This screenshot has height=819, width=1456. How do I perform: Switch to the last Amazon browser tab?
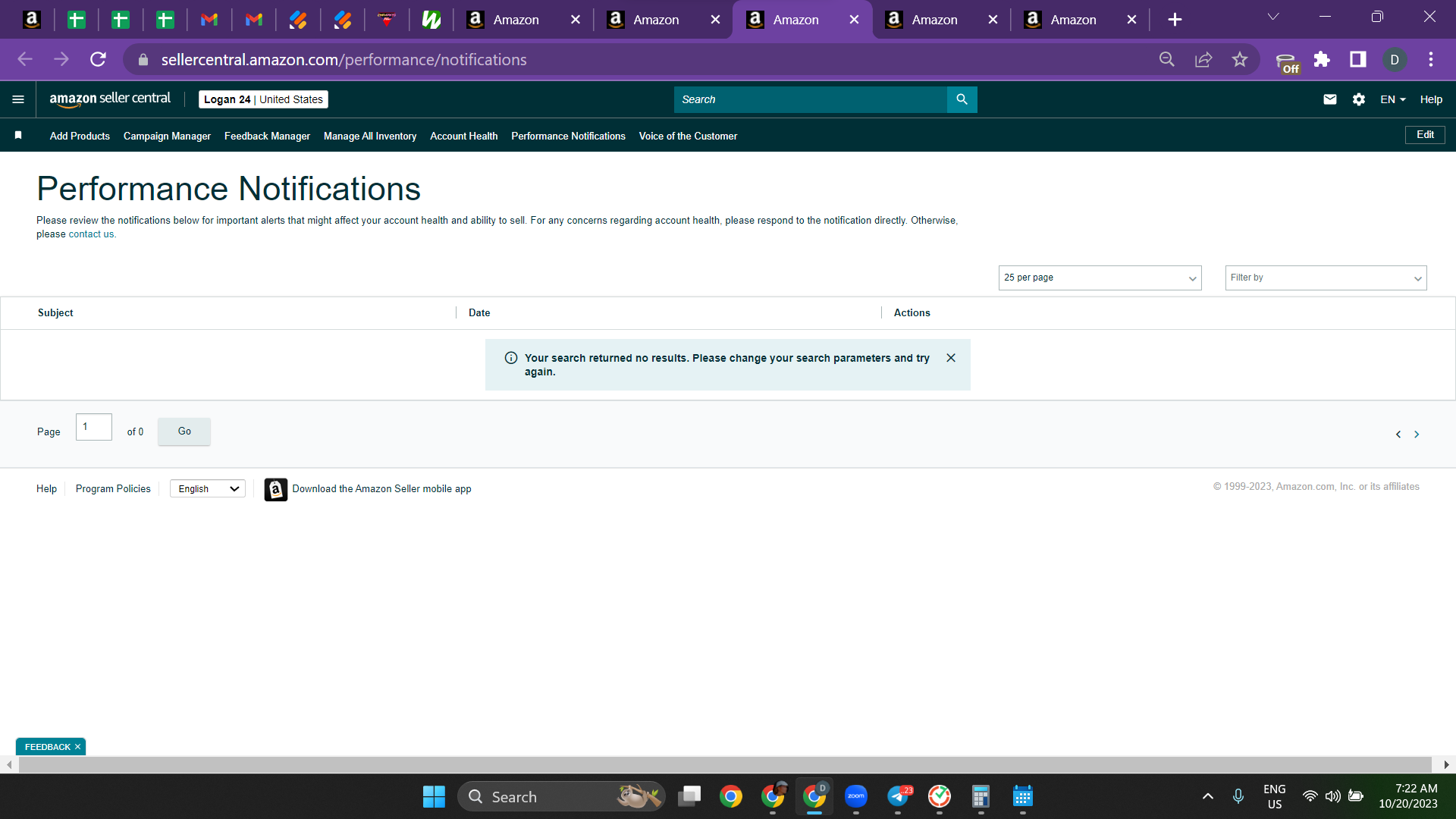pyautogui.click(x=1073, y=20)
